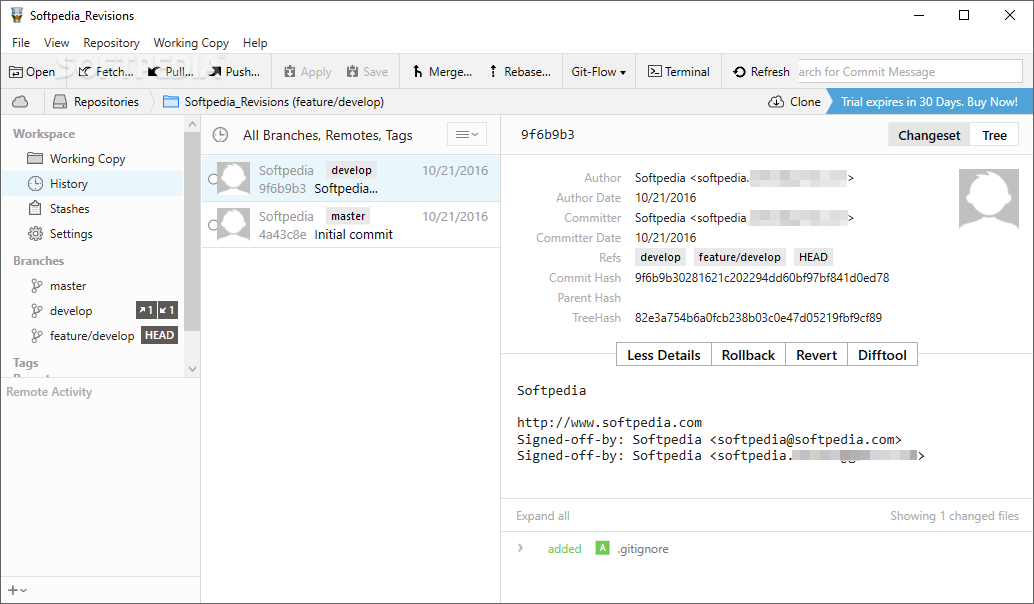The width and height of the screenshot is (1034, 604).
Task: Open the File menu
Action: tap(21, 43)
